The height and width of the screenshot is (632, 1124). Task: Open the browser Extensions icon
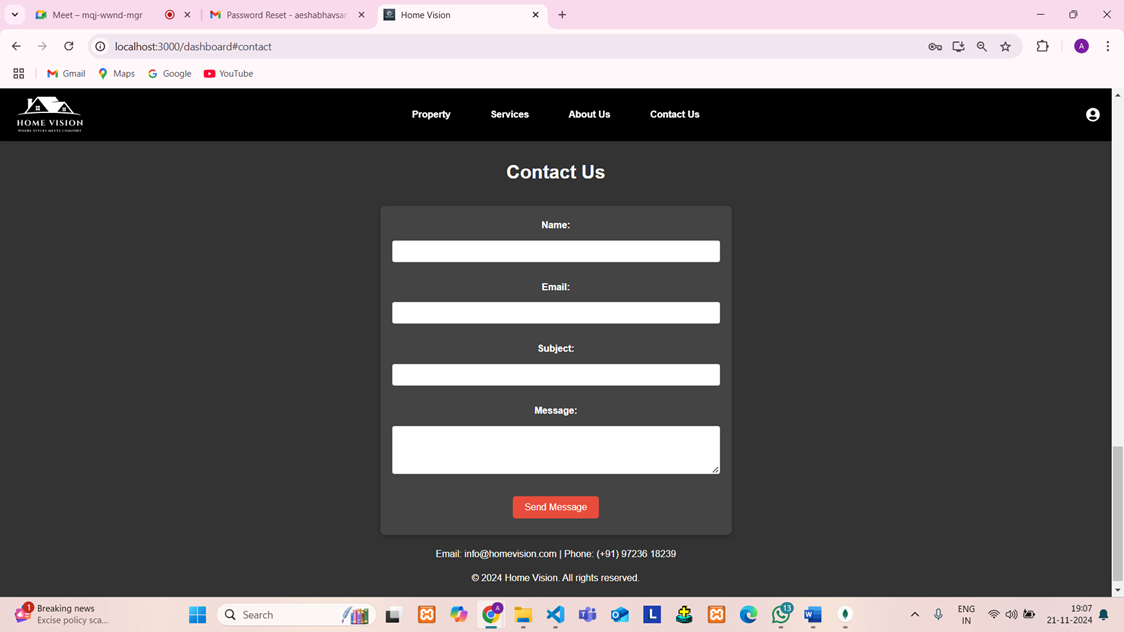coord(1042,47)
